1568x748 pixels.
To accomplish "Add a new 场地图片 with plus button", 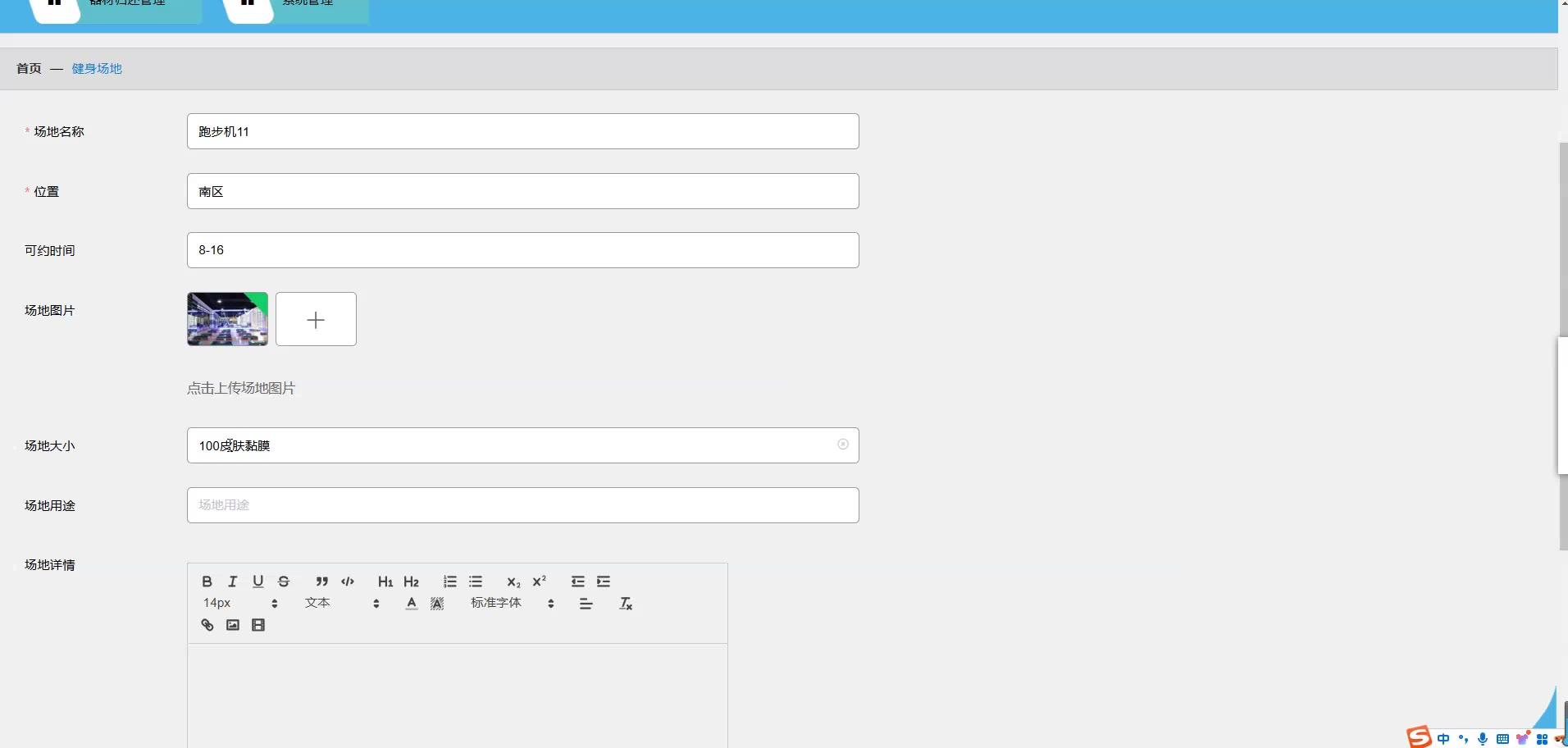I will tap(316, 319).
